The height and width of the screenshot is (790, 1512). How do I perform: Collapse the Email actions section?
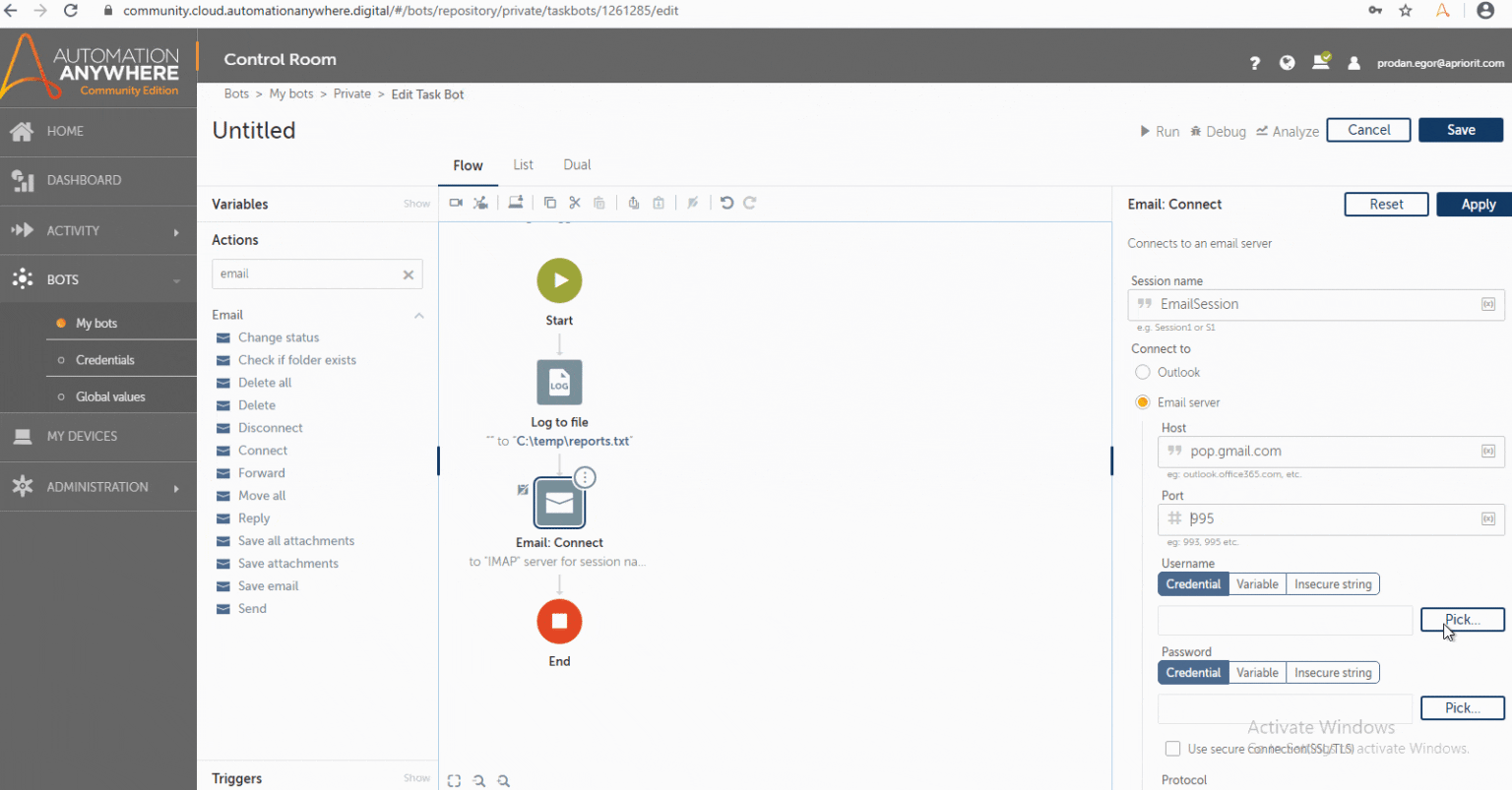tap(418, 314)
